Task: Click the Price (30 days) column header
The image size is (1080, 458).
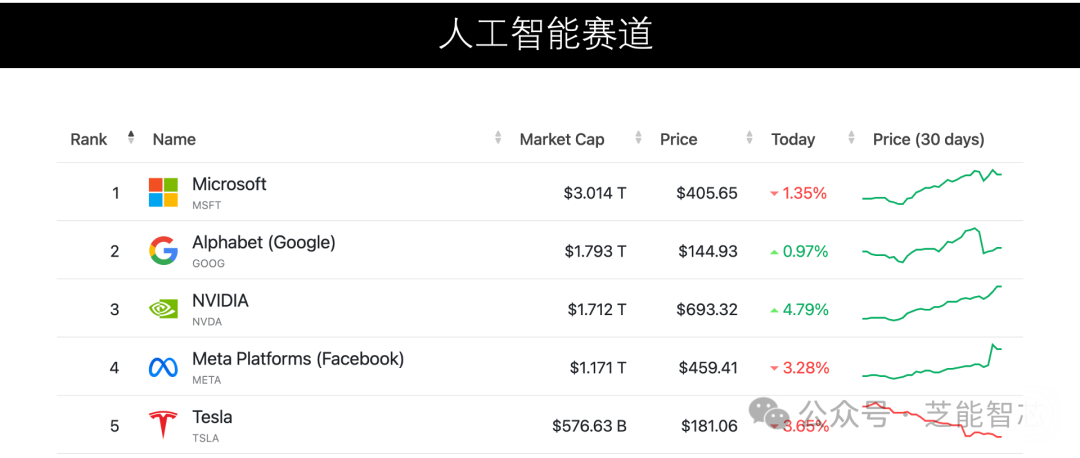Action: click(928, 139)
